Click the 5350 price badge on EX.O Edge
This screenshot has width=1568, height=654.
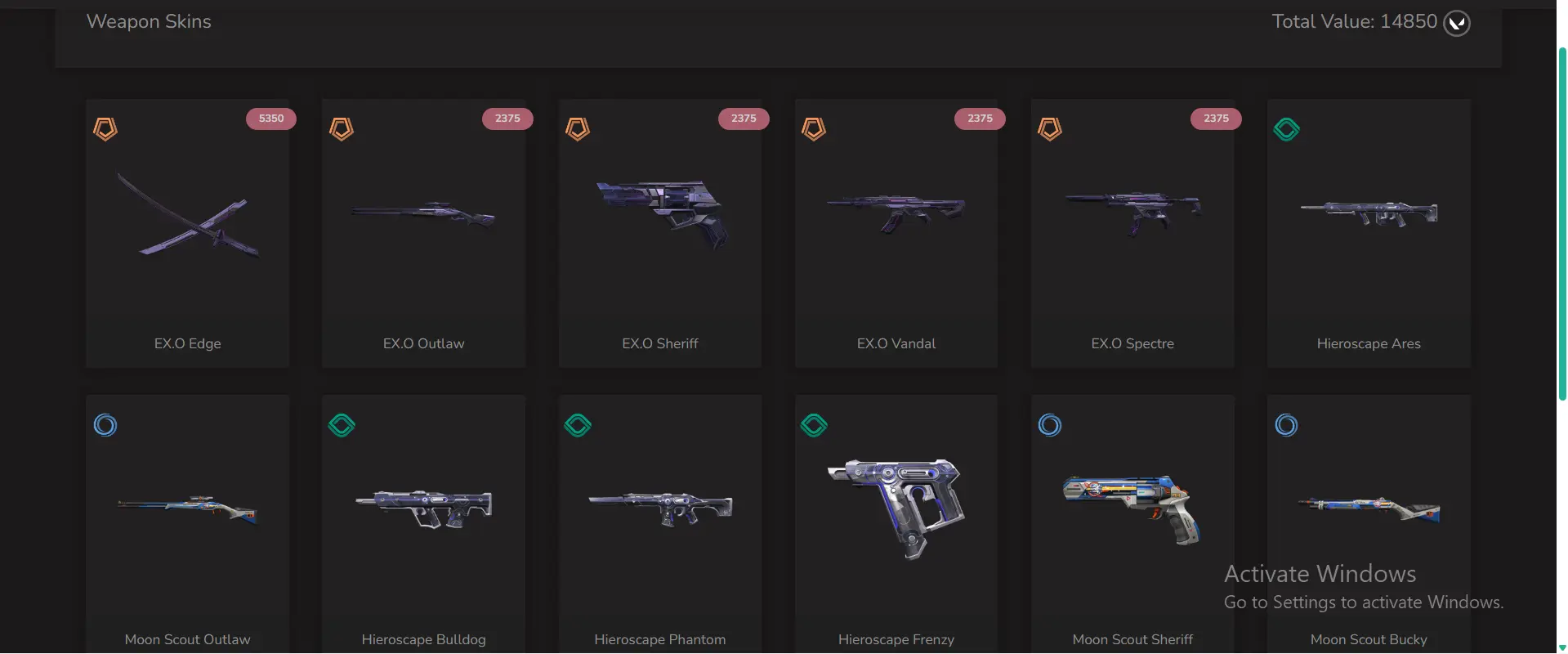coord(271,119)
